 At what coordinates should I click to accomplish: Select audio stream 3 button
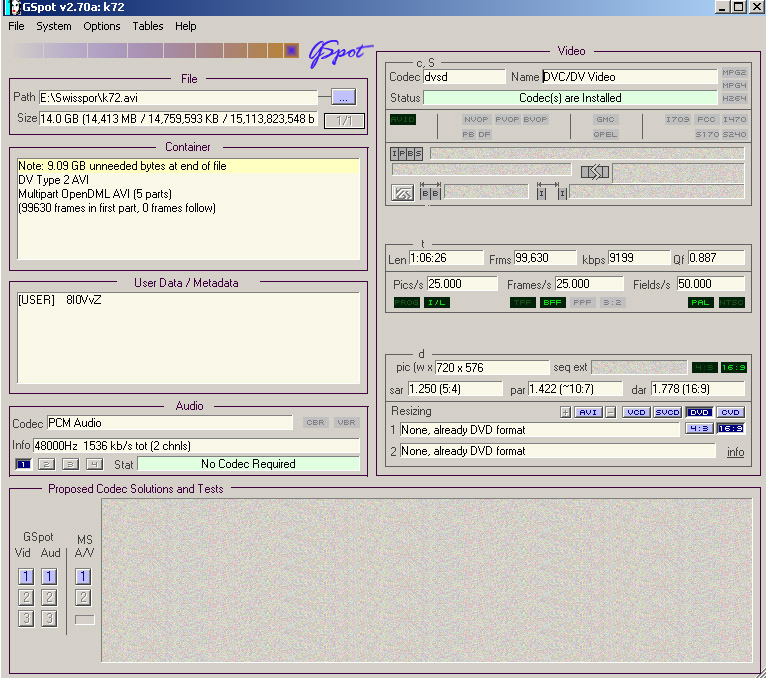coord(70,464)
